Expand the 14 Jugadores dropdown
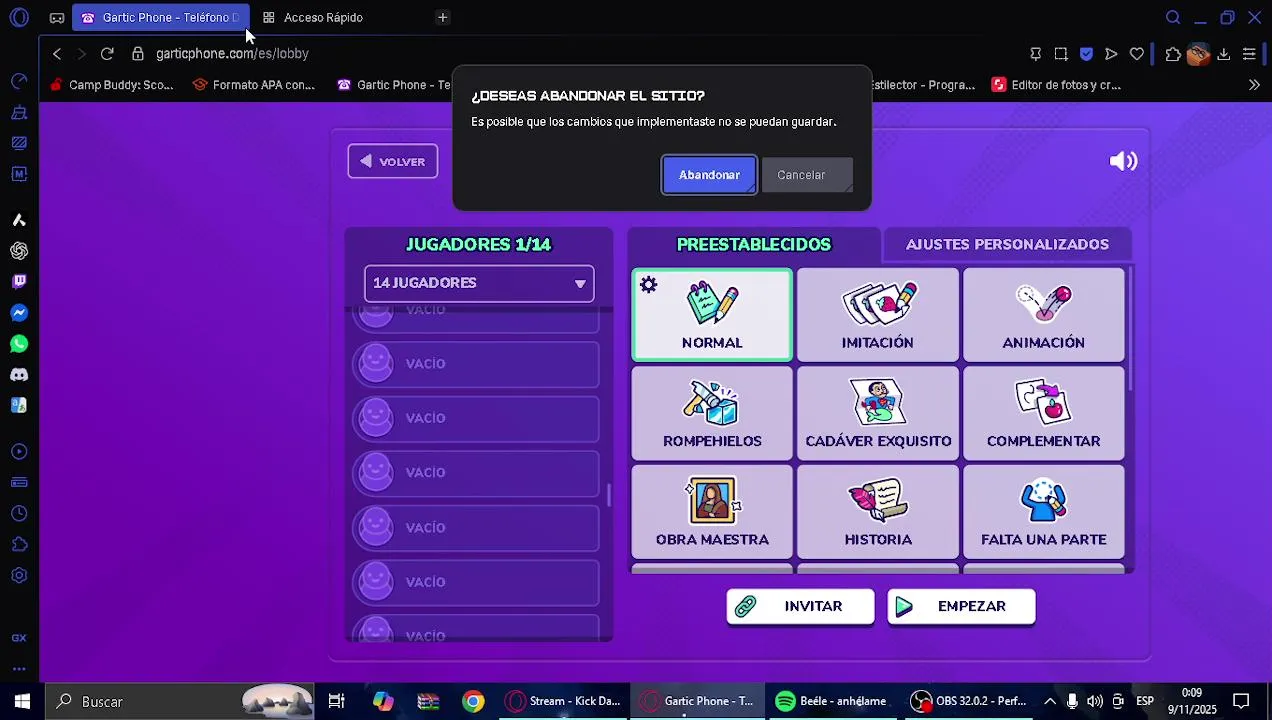Image resolution: width=1272 pixels, height=720 pixels. tap(479, 283)
